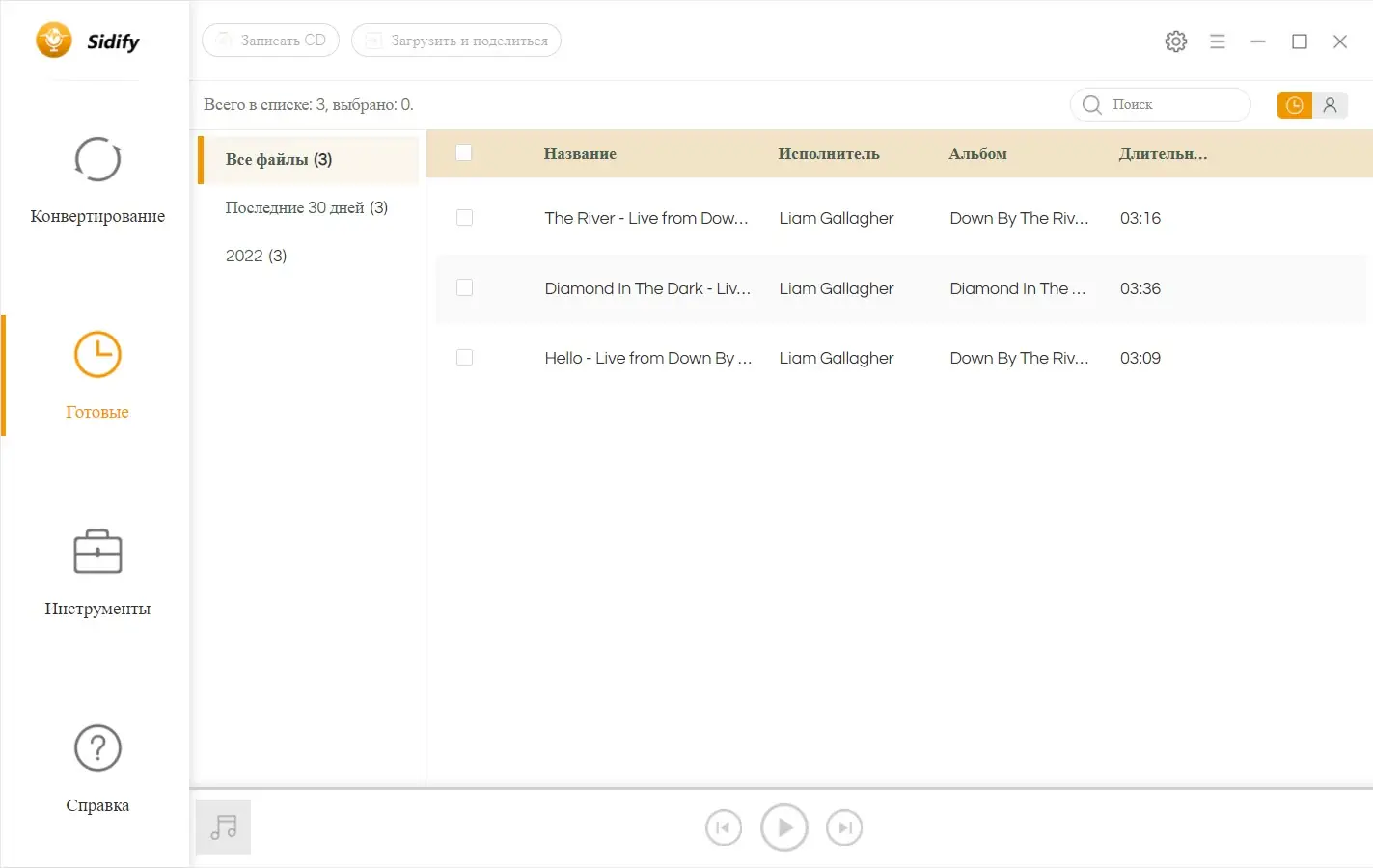Click the duration 03:36
The height and width of the screenshot is (868, 1373).
click(x=1140, y=288)
